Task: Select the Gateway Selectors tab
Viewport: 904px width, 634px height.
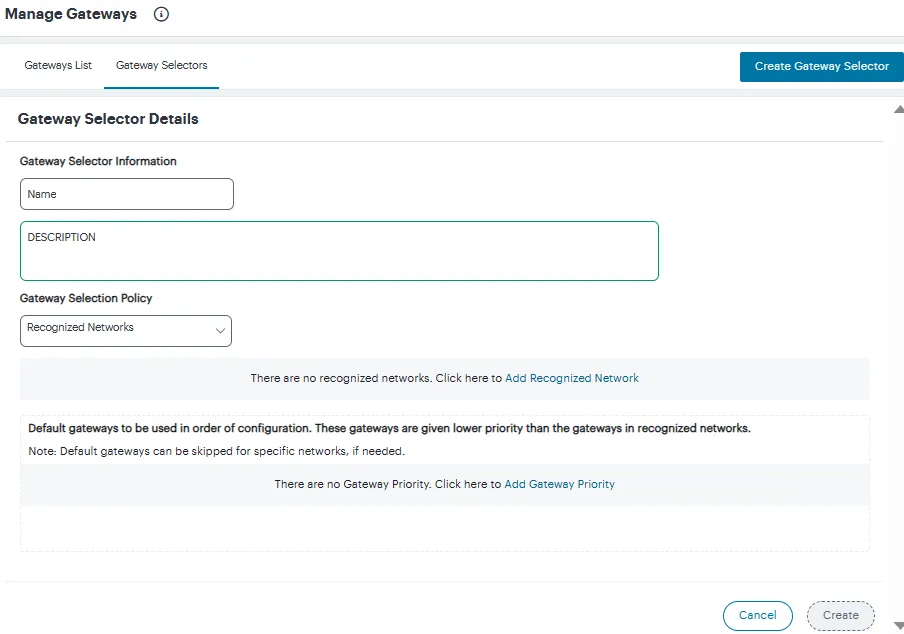Action: tap(161, 65)
